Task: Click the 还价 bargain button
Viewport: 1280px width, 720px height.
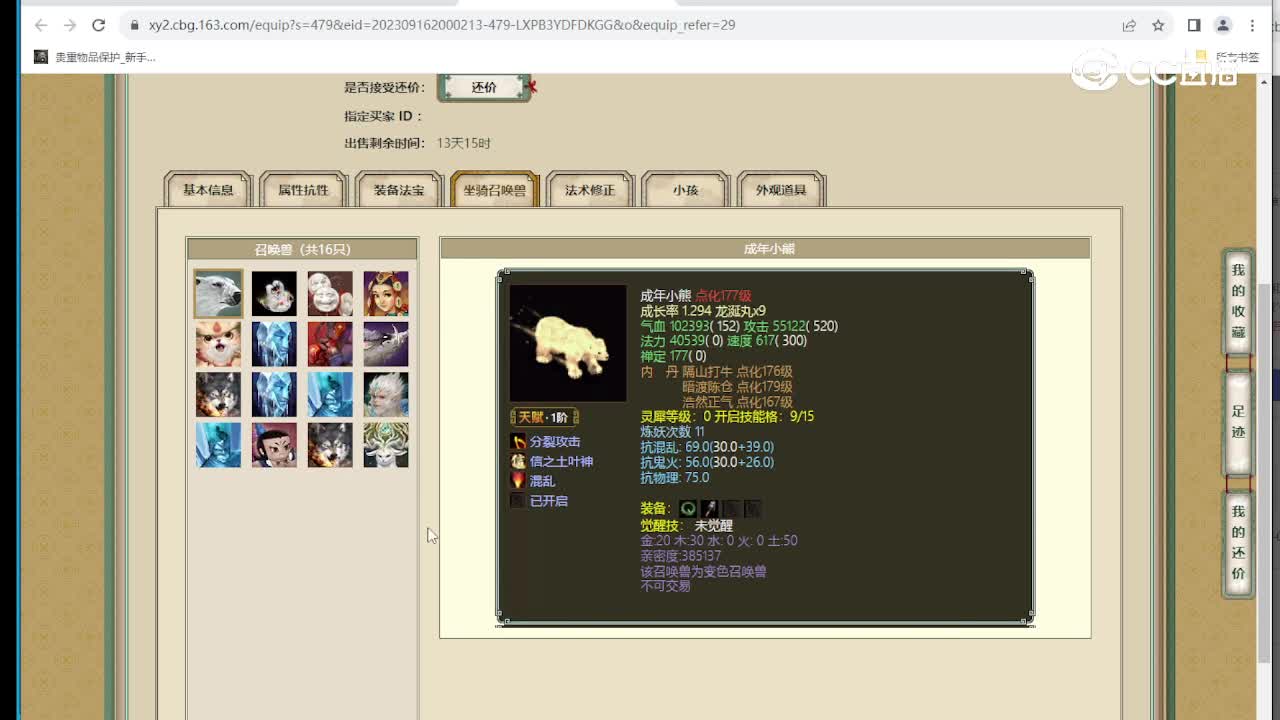Action: click(x=484, y=88)
